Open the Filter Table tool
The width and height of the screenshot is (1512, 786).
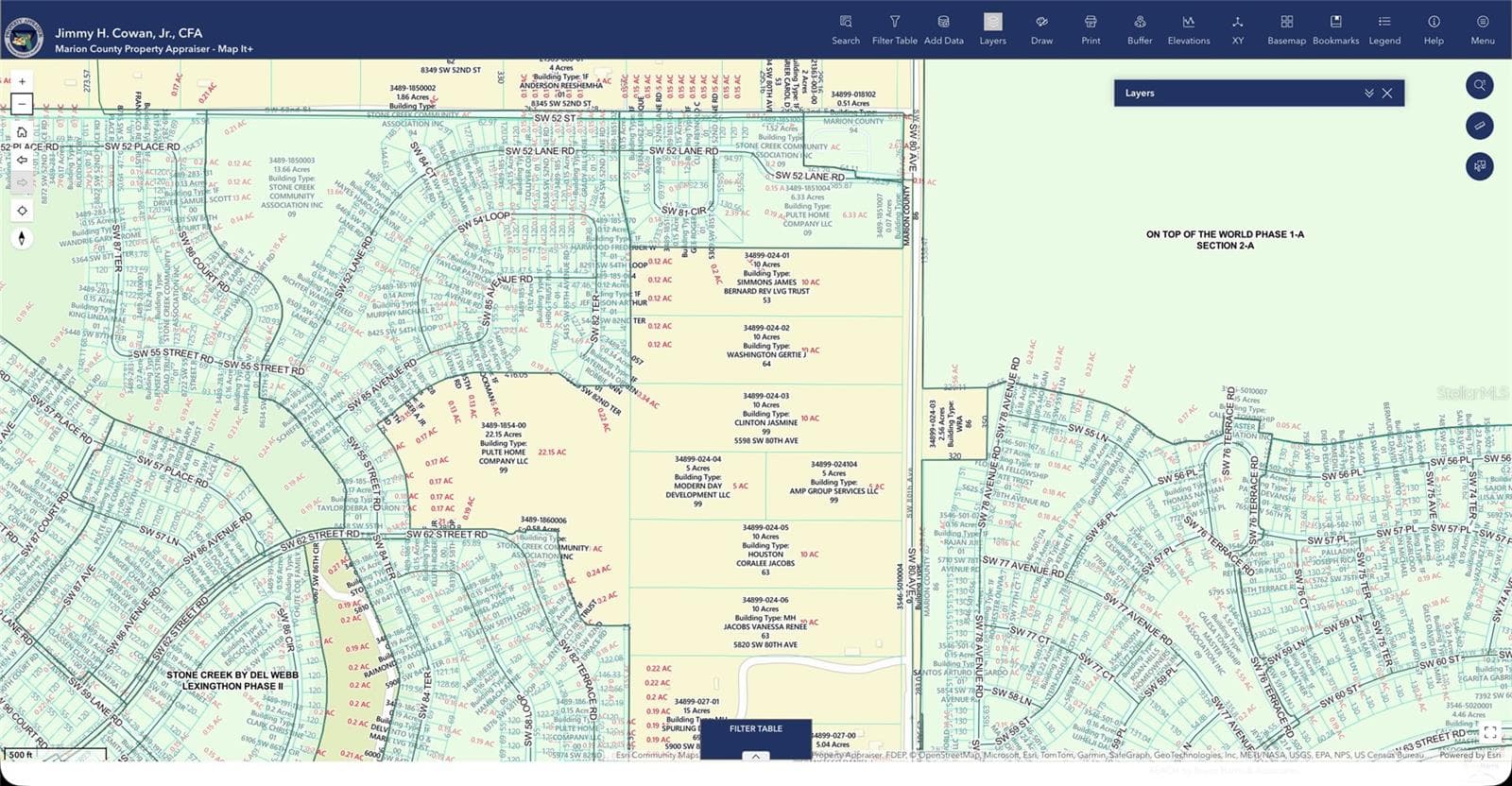point(894,29)
